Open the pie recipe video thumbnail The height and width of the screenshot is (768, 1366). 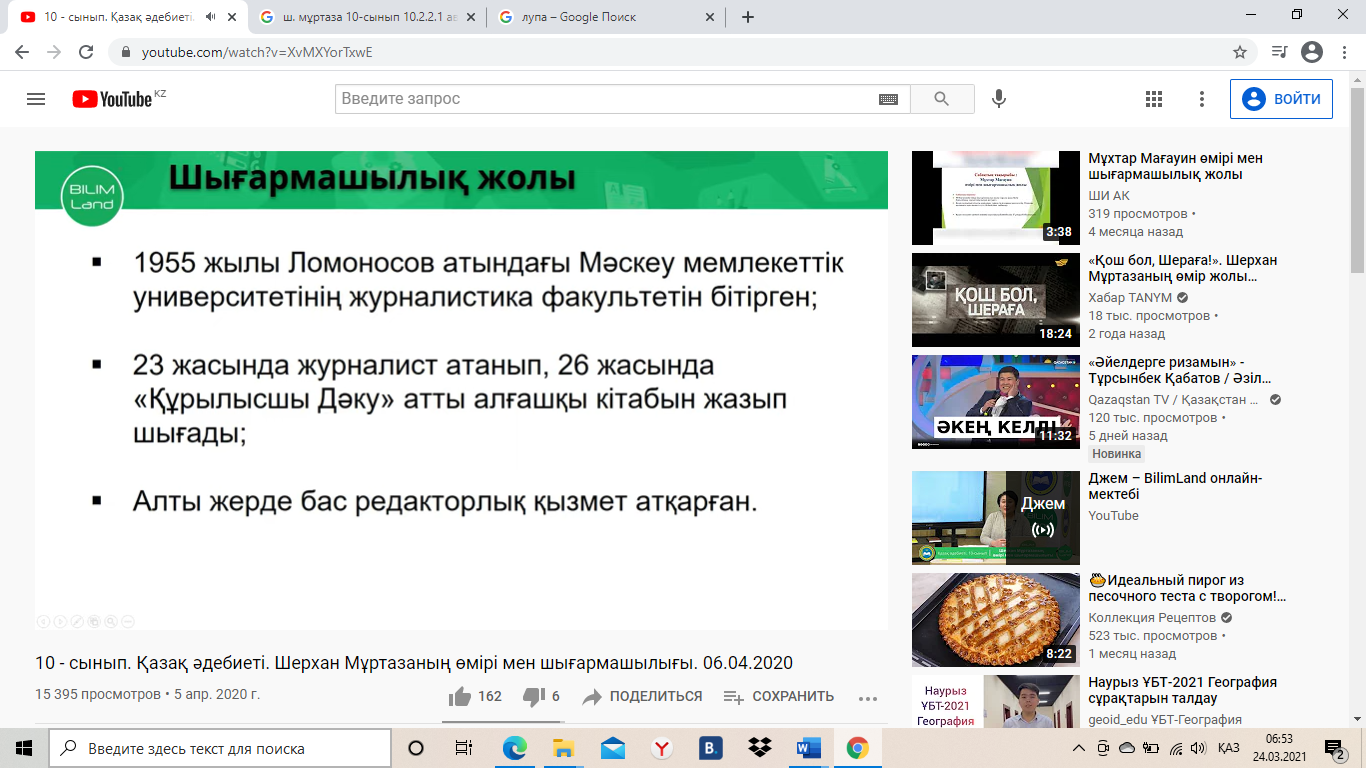pos(996,620)
